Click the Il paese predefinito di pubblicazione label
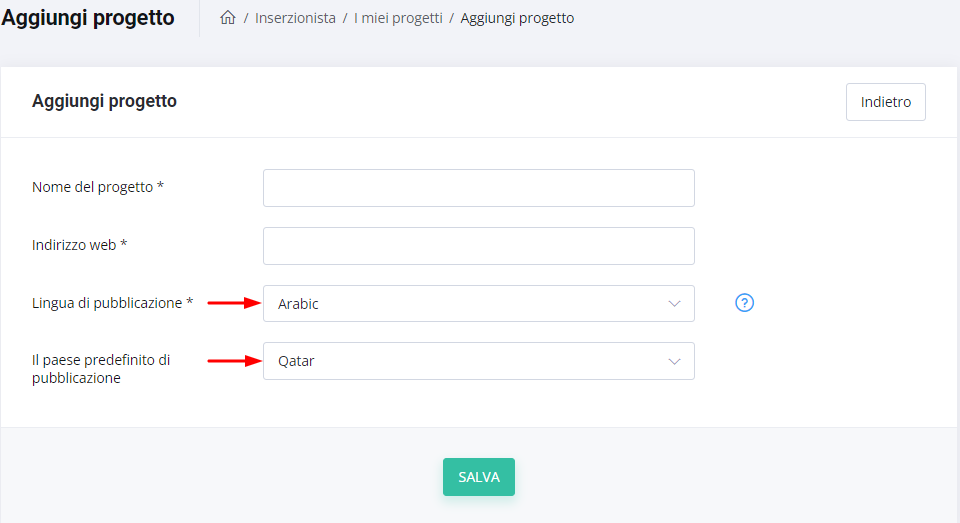The width and height of the screenshot is (960, 523). tap(101, 369)
